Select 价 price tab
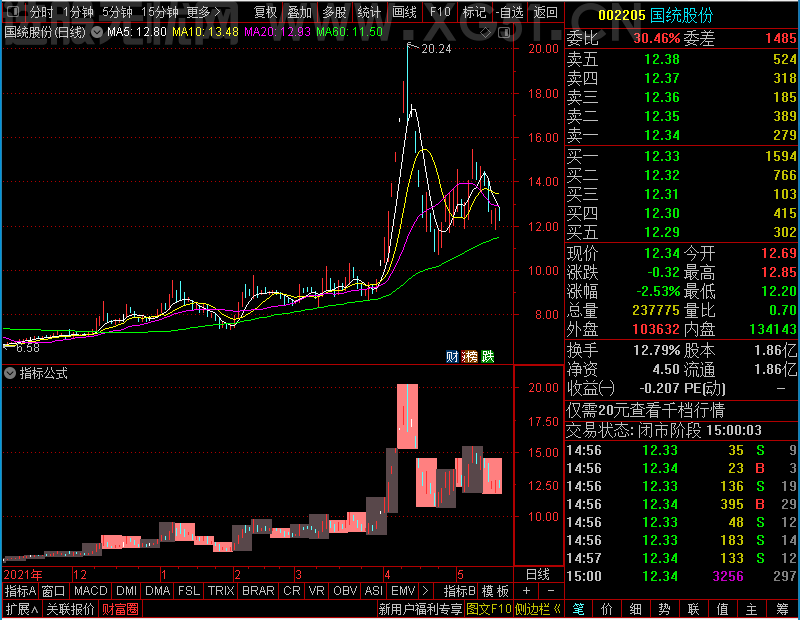Image resolution: width=800 pixels, height=620 pixels. tap(607, 609)
